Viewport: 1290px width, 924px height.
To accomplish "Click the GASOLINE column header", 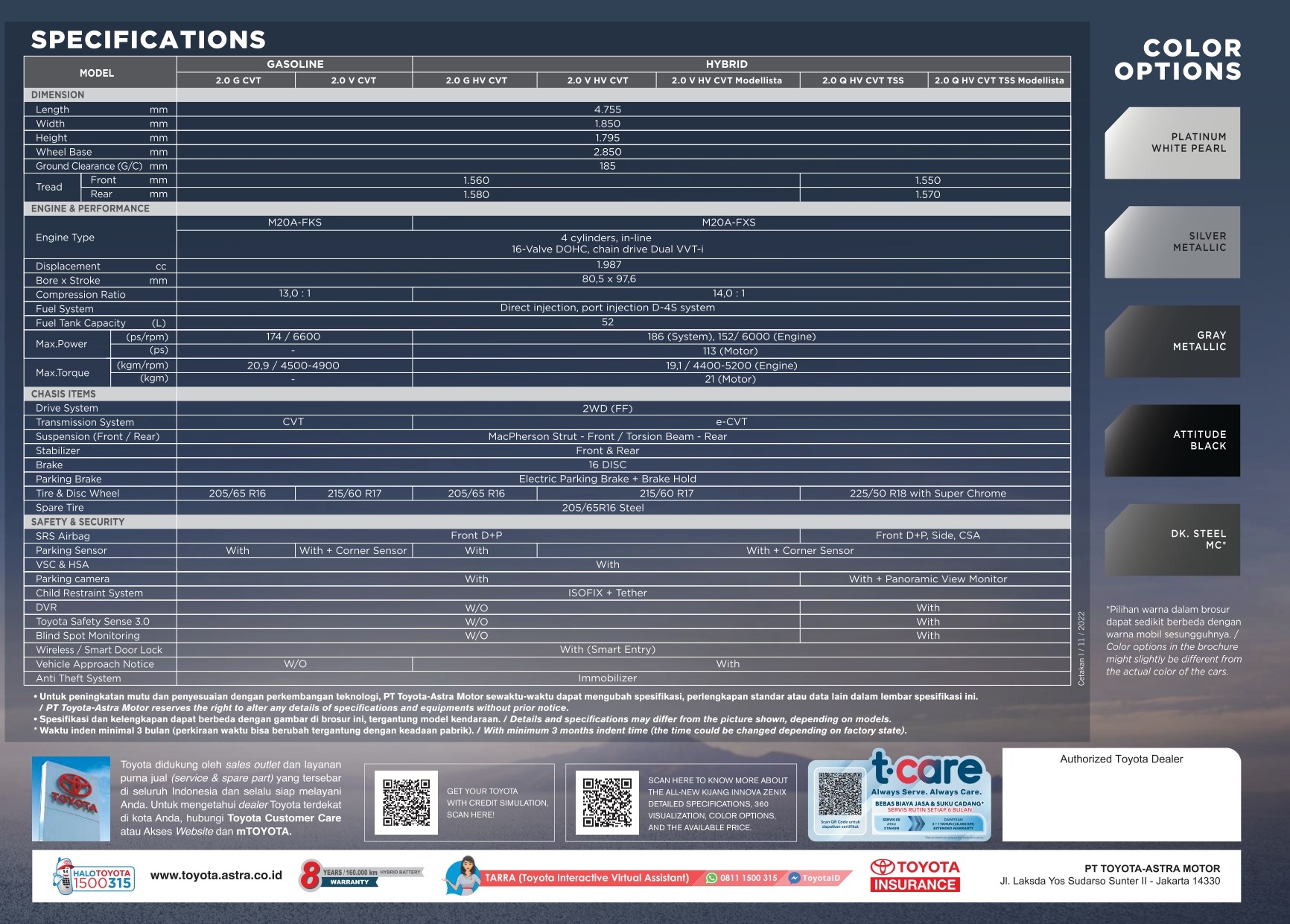I will pyautogui.click(x=295, y=64).
